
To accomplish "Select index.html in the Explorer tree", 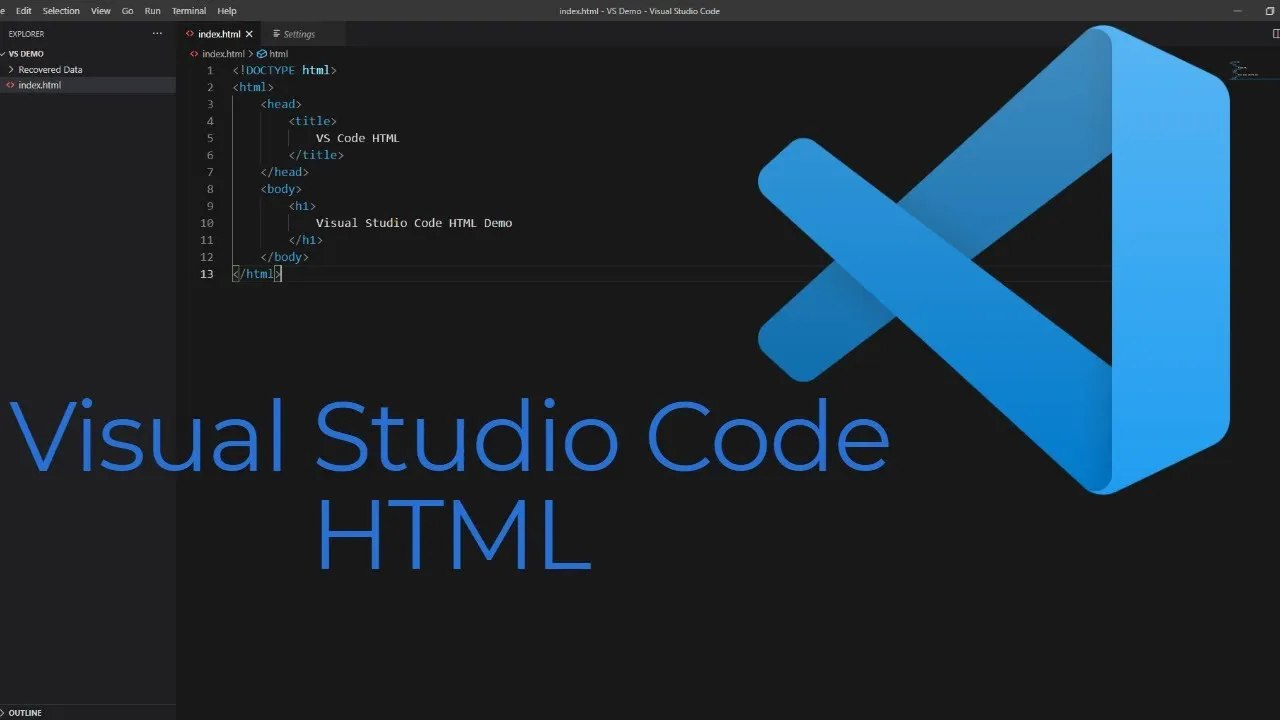I will (38, 84).
